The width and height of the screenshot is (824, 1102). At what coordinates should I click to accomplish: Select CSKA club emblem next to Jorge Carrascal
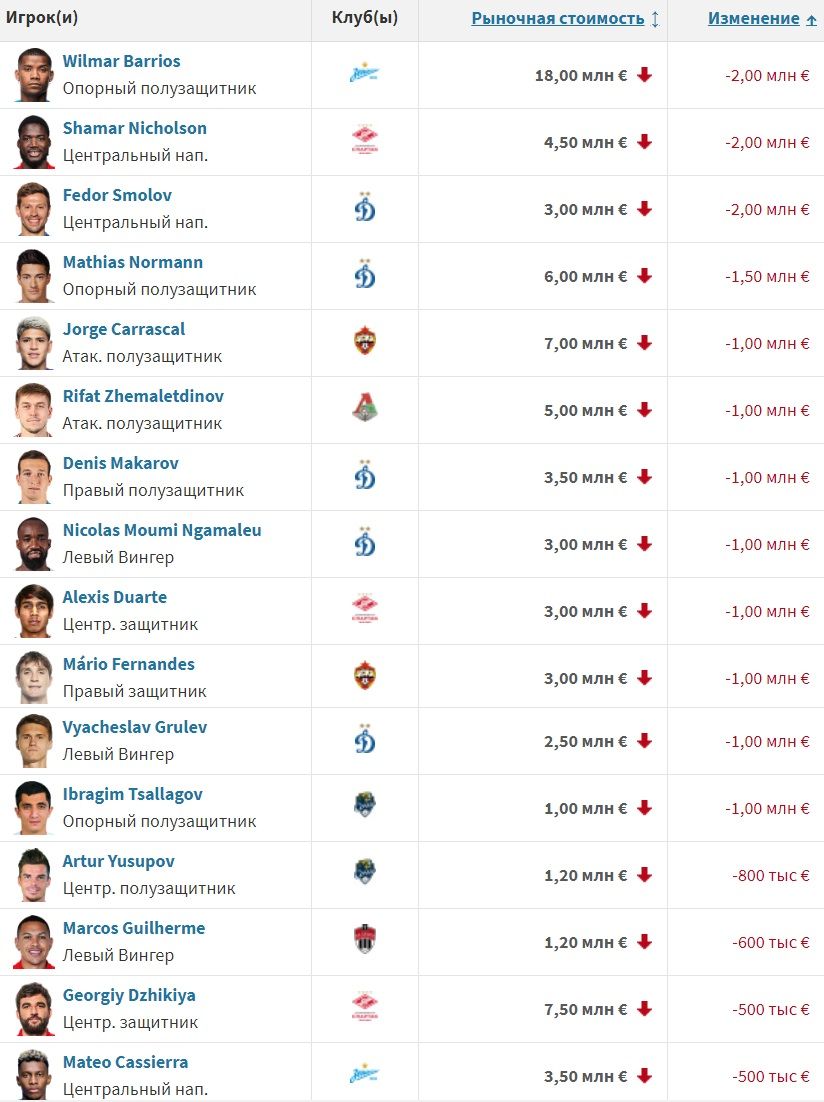pos(365,341)
